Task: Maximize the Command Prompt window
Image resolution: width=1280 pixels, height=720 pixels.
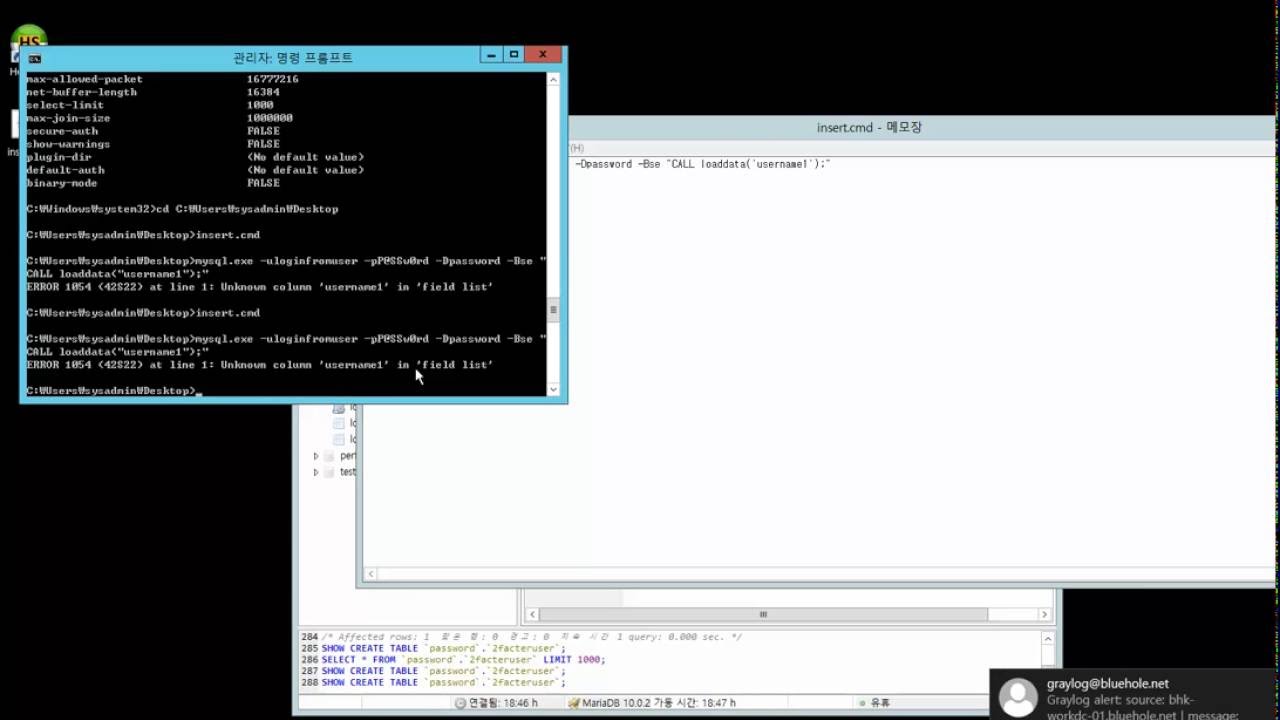Action: [x=514, y=55]
